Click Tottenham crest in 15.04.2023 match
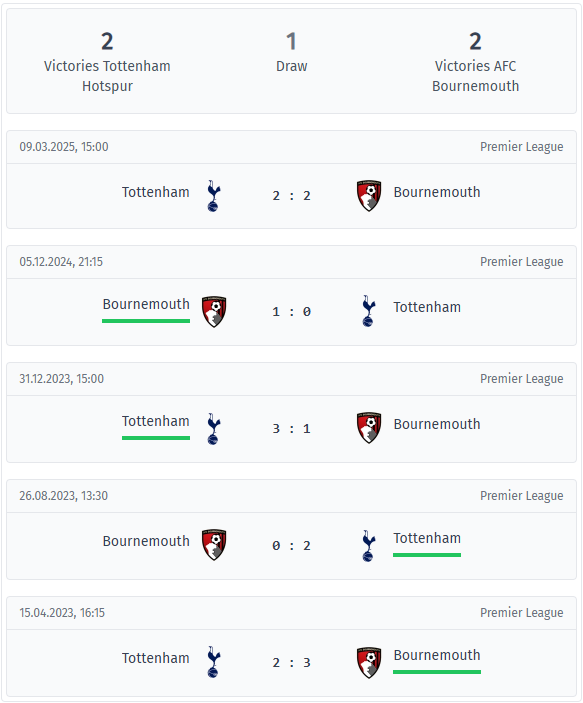Screen dimensions: 583x703 tap(213, 662)
